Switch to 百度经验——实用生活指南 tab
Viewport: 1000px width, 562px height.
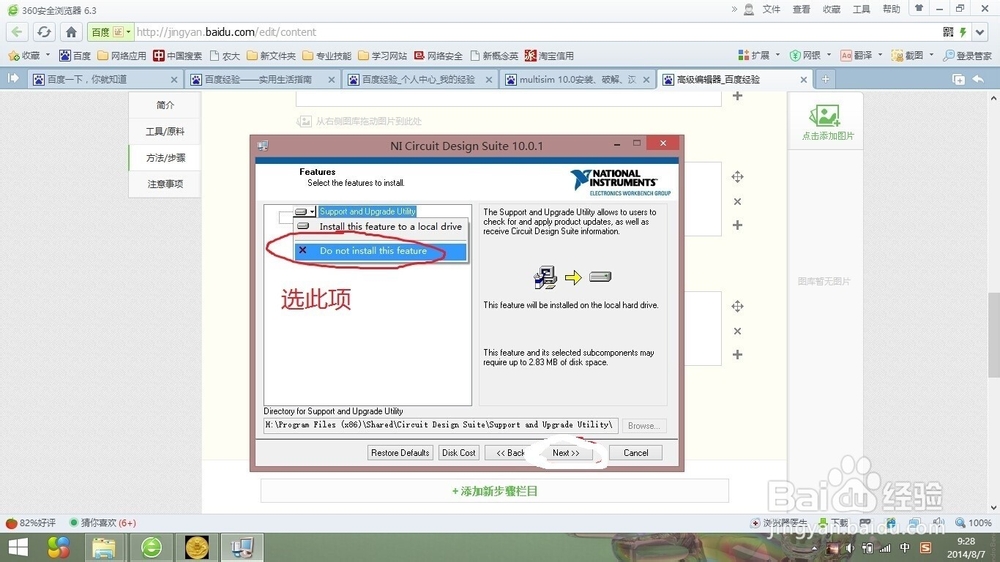[x=263, y=79]
